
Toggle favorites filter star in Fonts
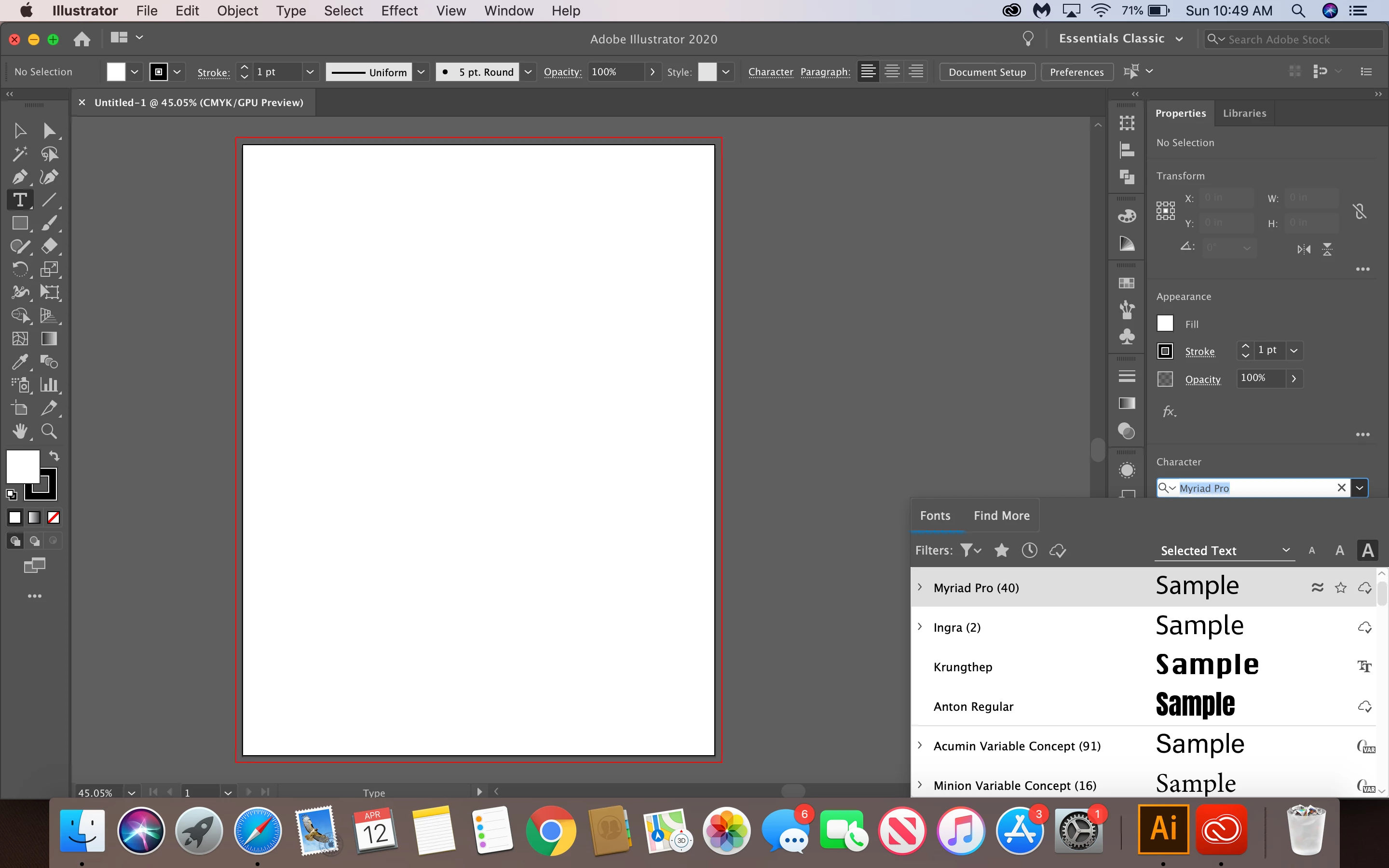[x=1002, y=551]
